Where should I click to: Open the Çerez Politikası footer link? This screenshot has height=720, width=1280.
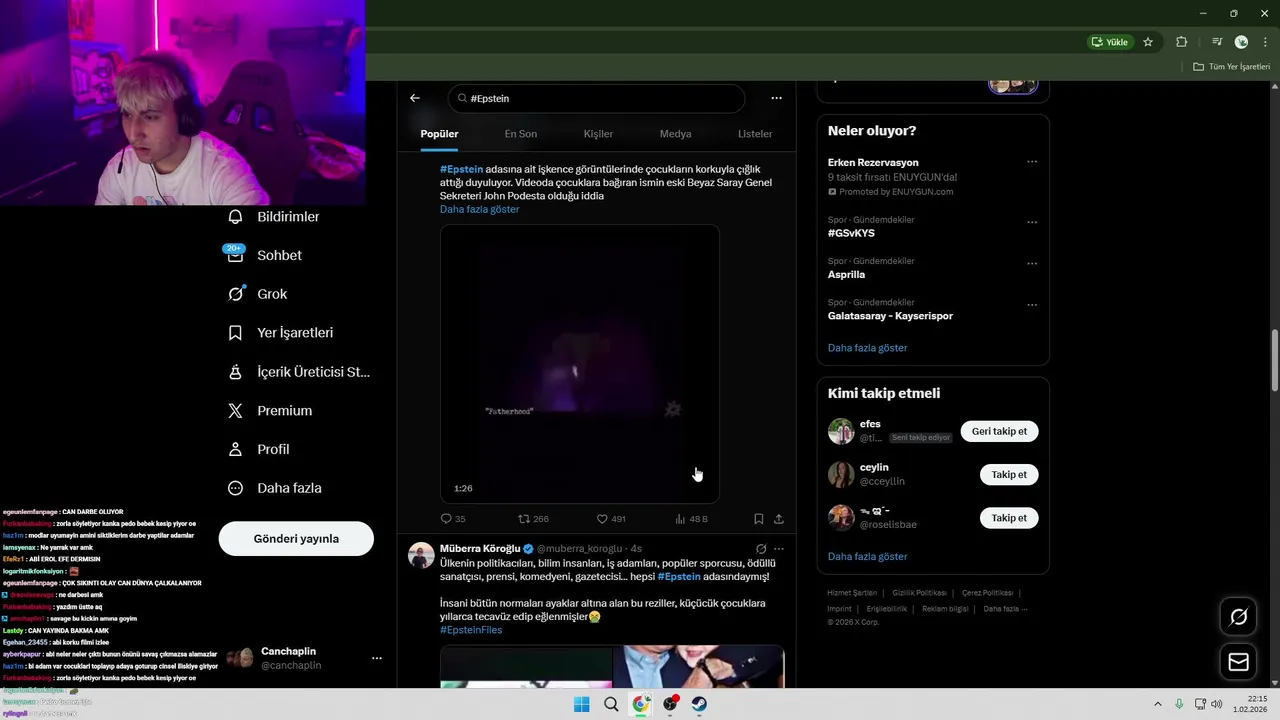pos(987,593)
